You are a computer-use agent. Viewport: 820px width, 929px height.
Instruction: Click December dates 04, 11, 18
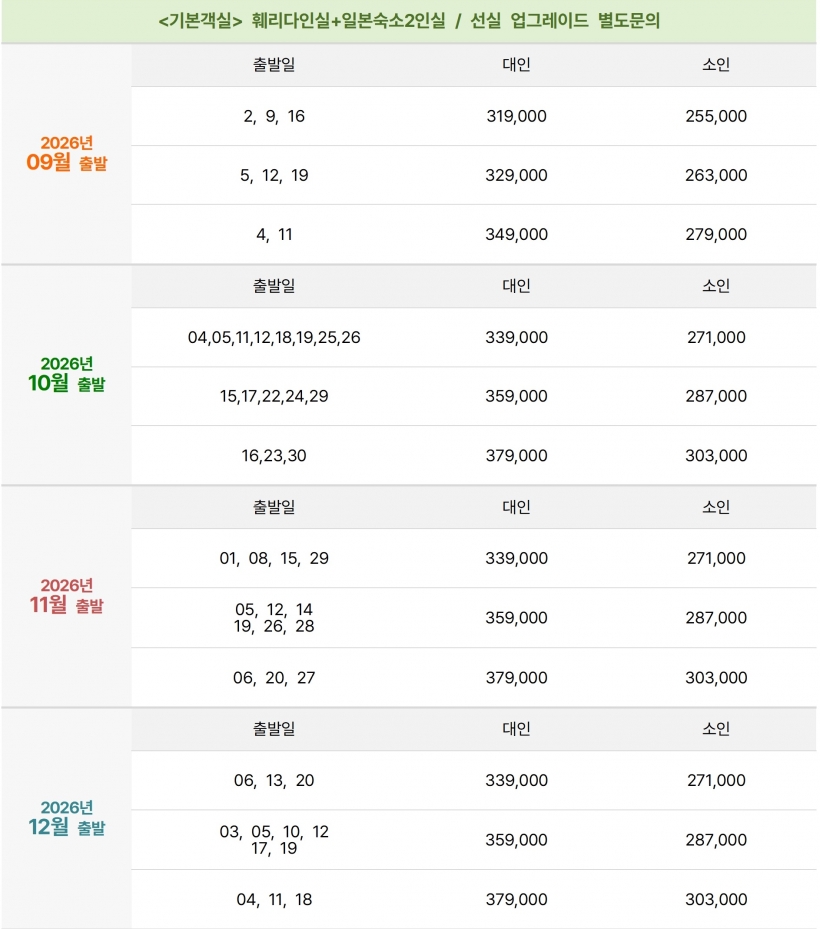pyautogui.click(x=274, y=900)
